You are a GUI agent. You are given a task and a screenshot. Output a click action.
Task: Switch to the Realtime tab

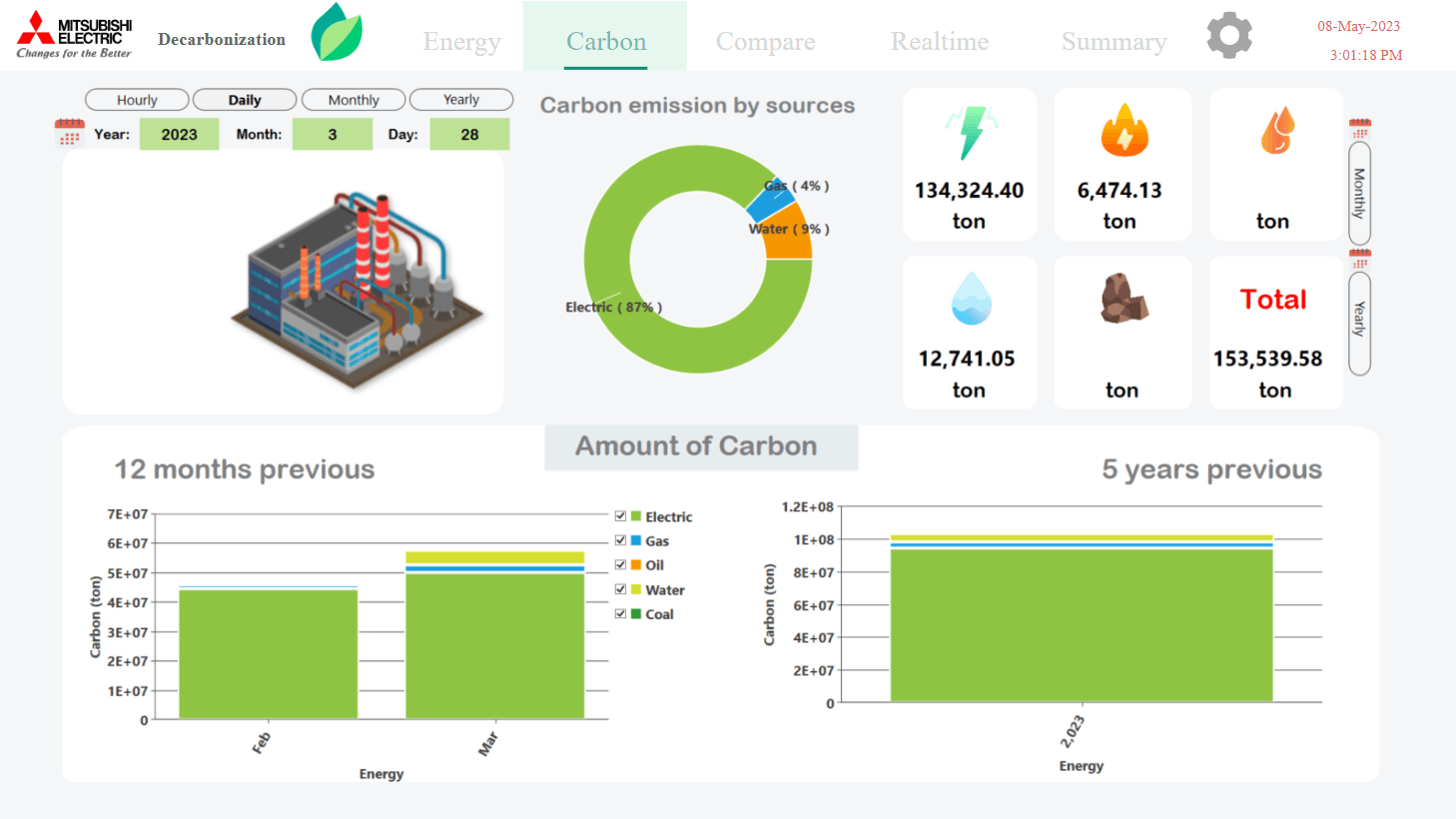click(x=939, y=41)
